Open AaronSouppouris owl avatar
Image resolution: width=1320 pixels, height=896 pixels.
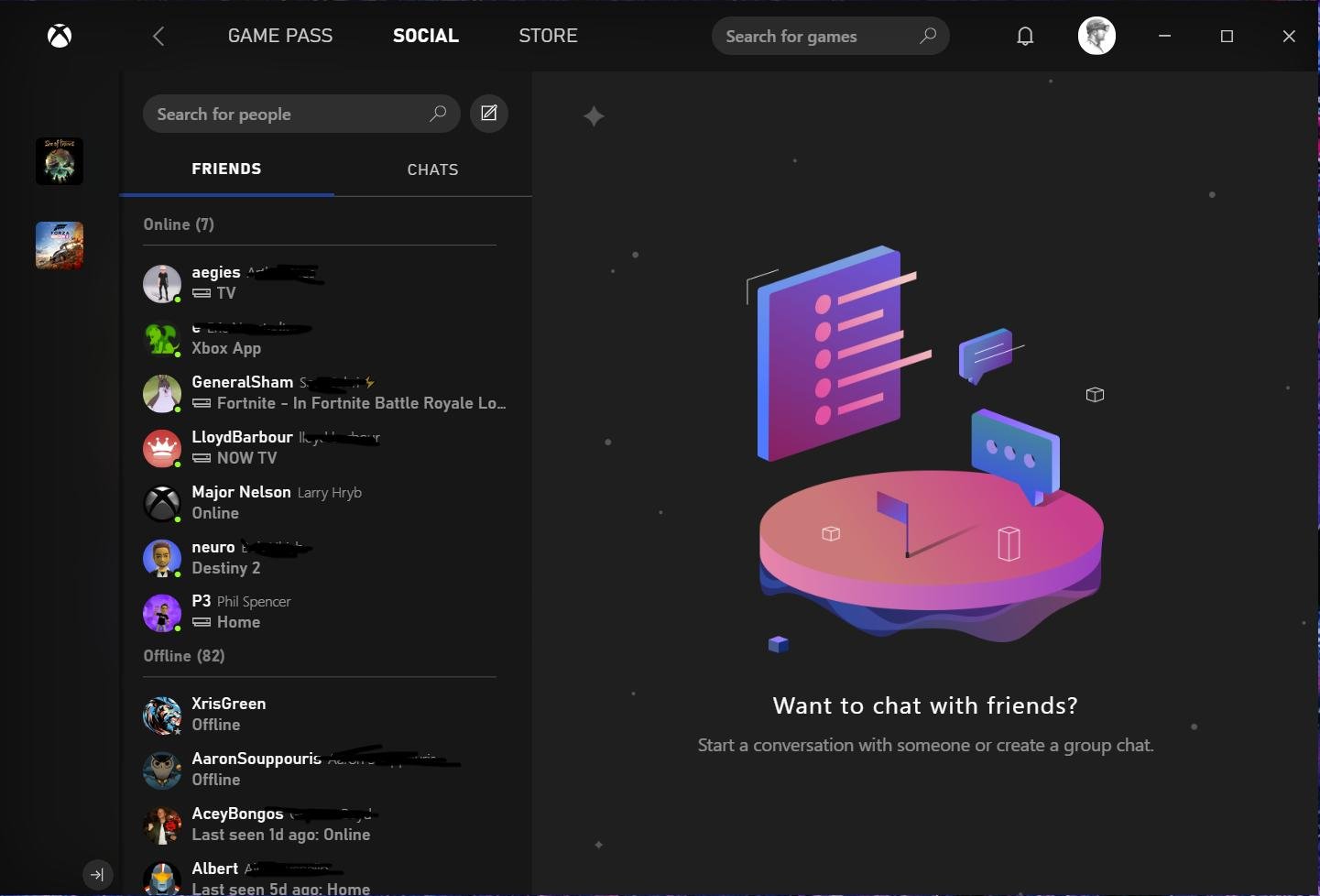162,770
